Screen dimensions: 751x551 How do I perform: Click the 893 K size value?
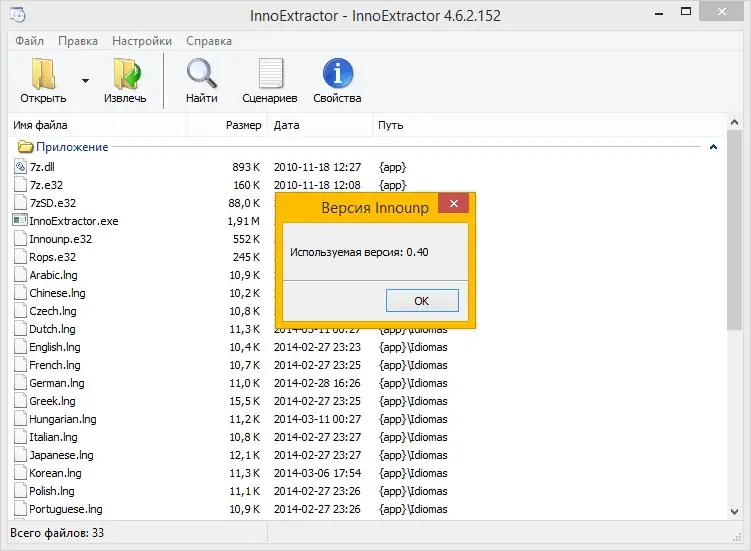pyautogui.click(x=246, y=167)
